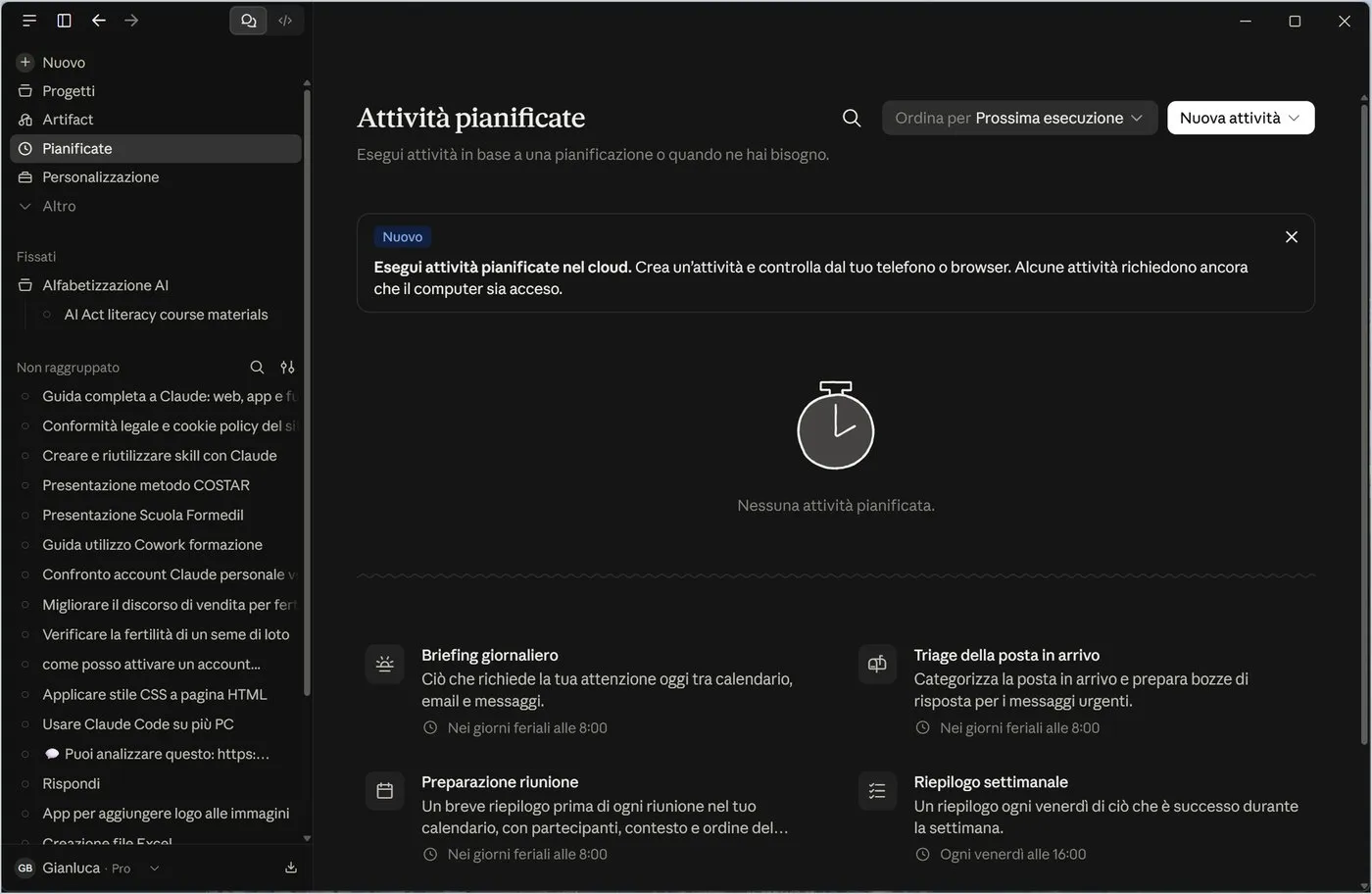Click the Riepilogo settimanale checklist icon

coord(877,790)
